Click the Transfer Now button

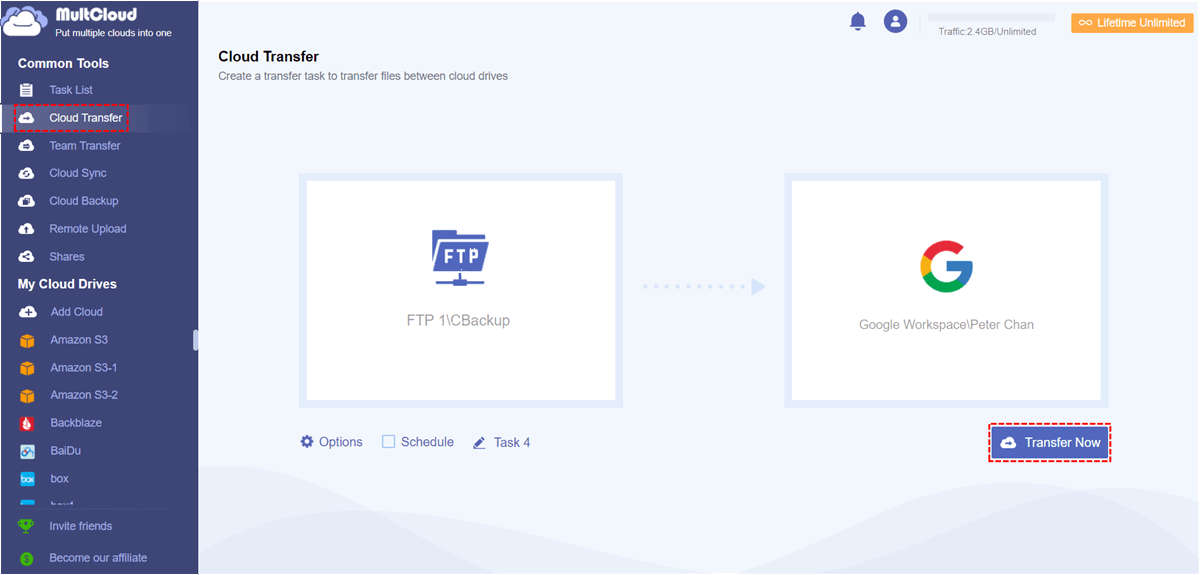1050,442
